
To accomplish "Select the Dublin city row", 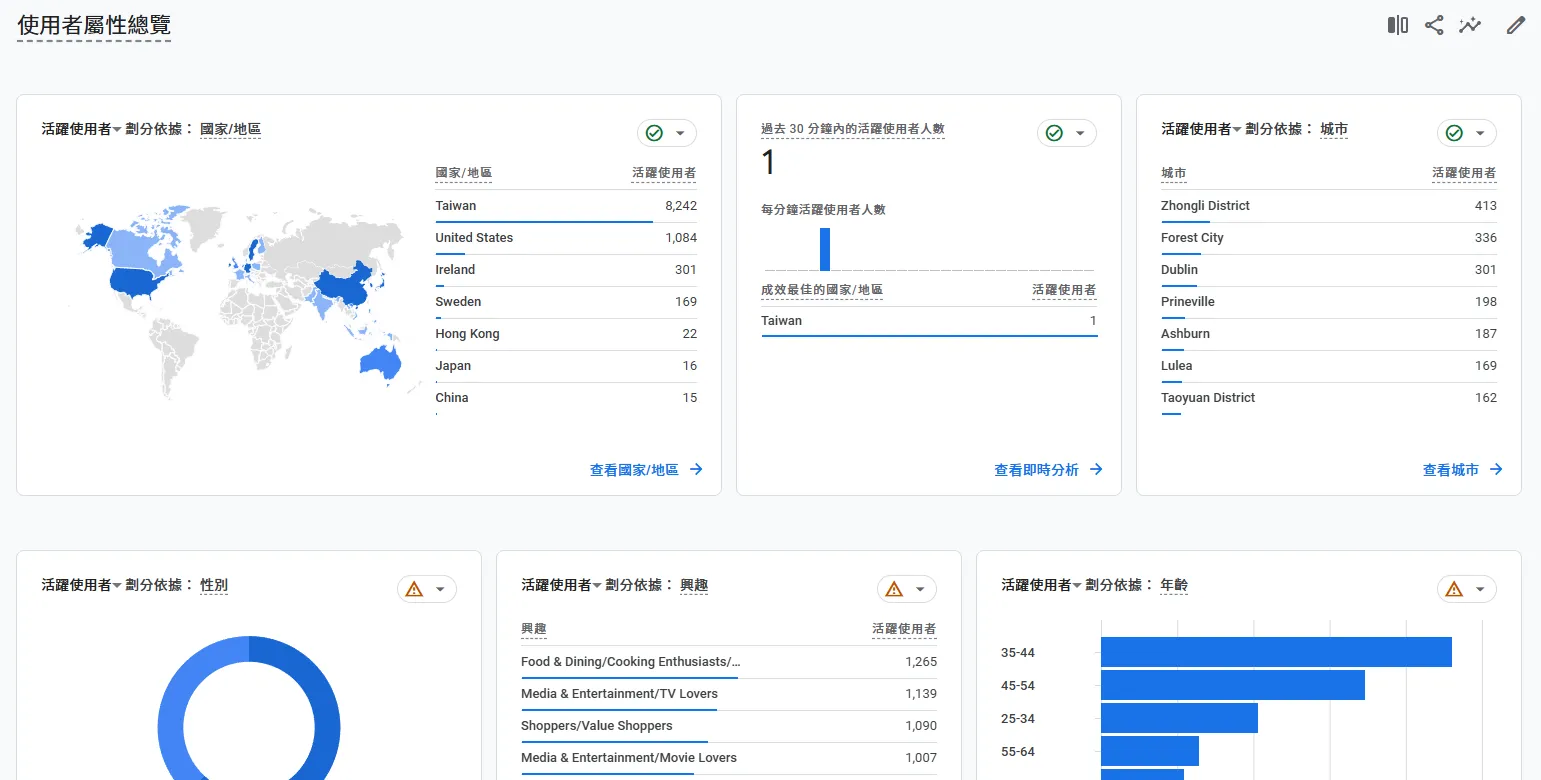I will tap(1329, 270).
